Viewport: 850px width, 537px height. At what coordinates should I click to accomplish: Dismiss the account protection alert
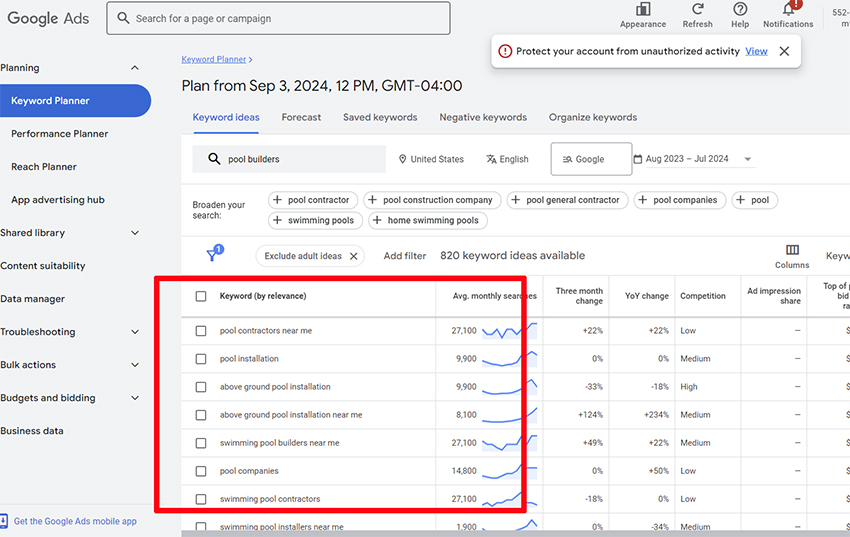(x=784, y=51)
